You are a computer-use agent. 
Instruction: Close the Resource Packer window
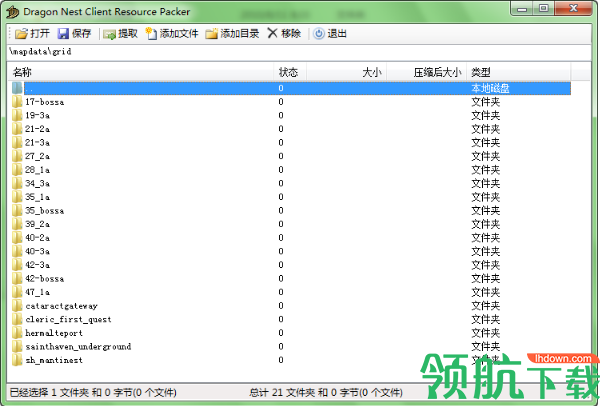coord(573,9)
